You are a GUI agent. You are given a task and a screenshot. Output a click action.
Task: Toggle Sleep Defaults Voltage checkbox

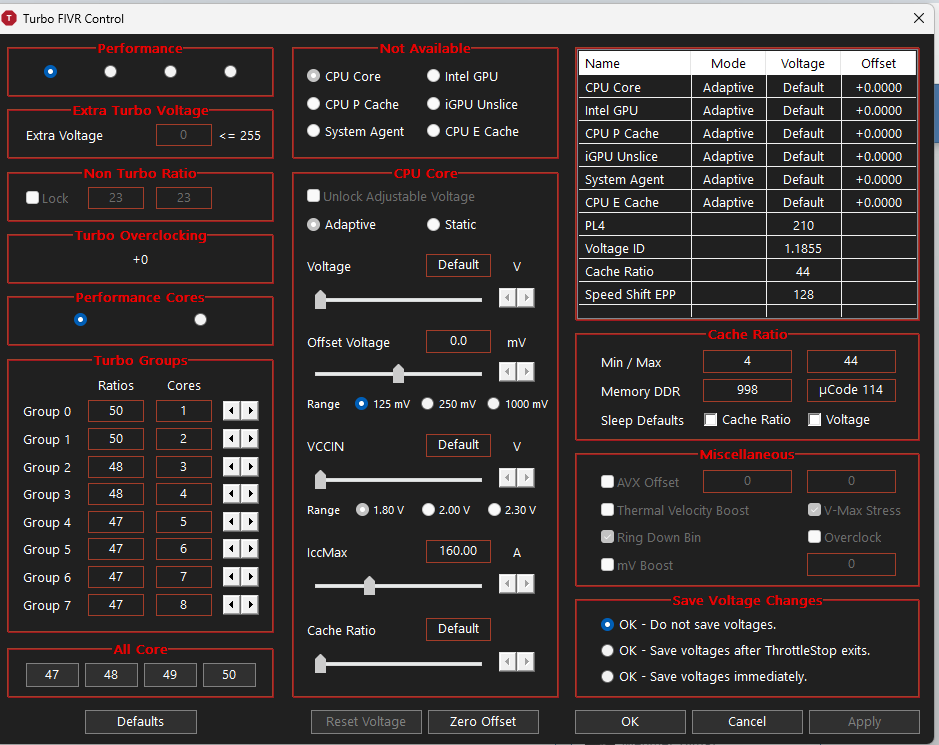[x=814, y=420]
